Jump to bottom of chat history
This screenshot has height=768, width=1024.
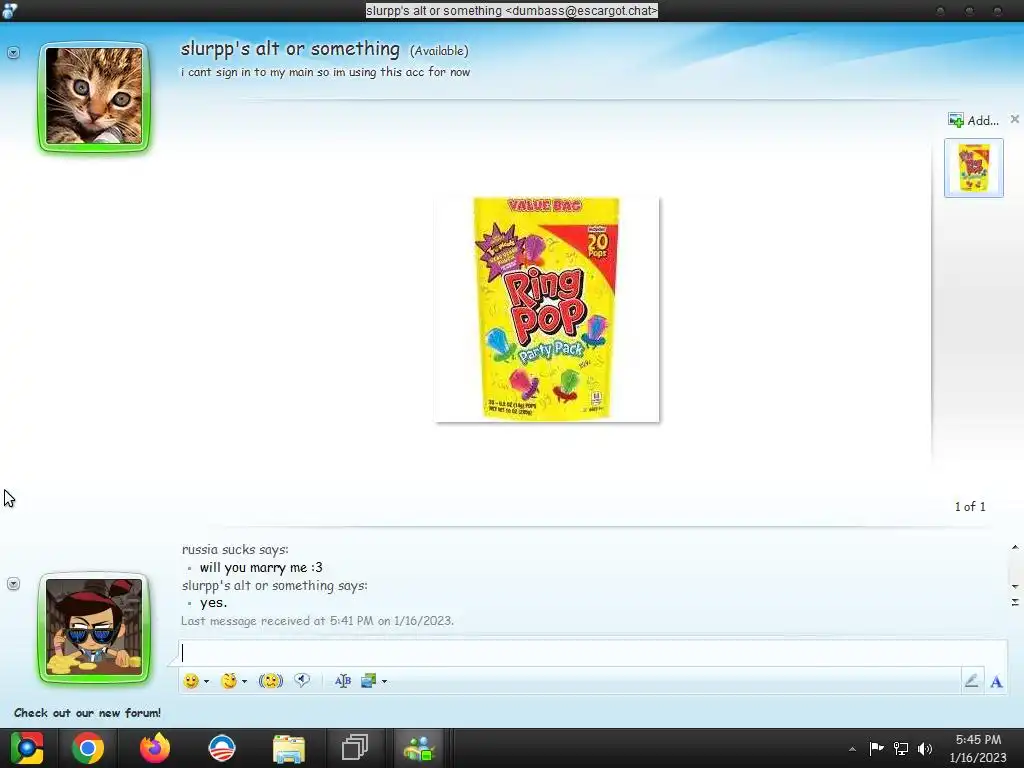1015,602
